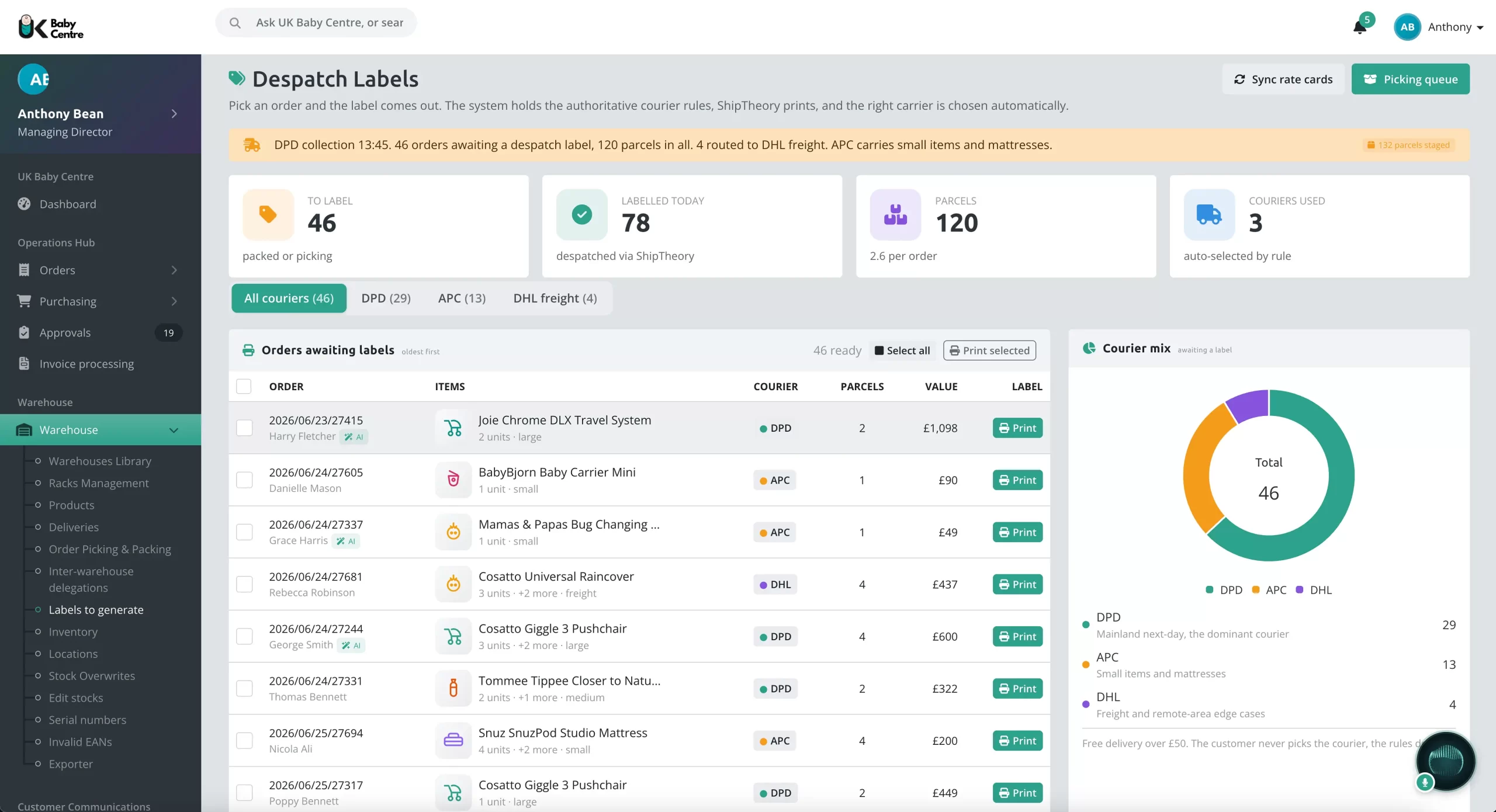Click the Print selected button

click(989, 351)
